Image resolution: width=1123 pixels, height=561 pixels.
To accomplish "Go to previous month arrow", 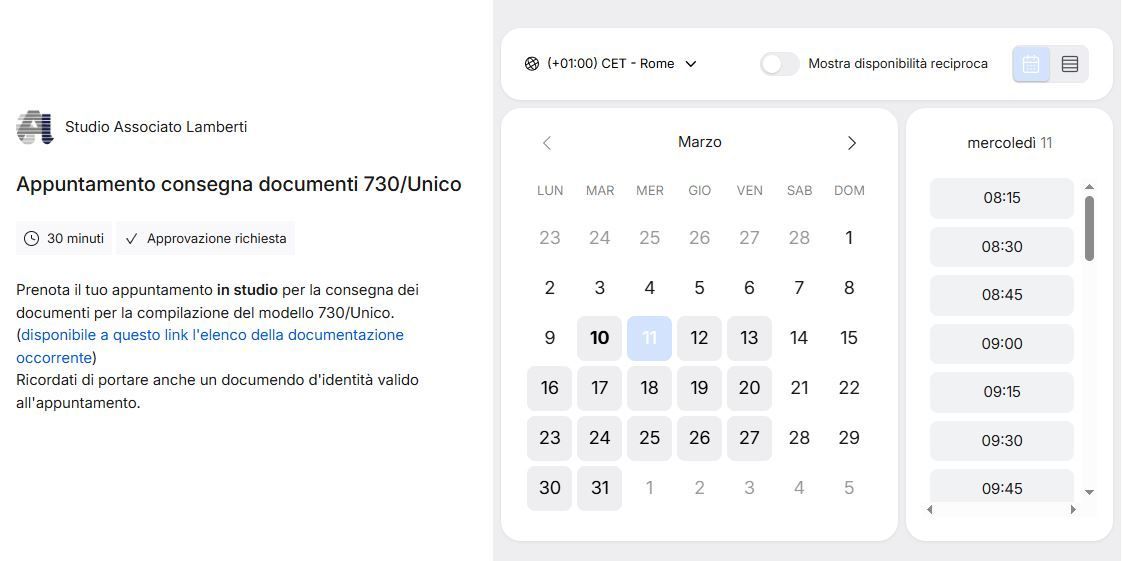I will point(547,143).
